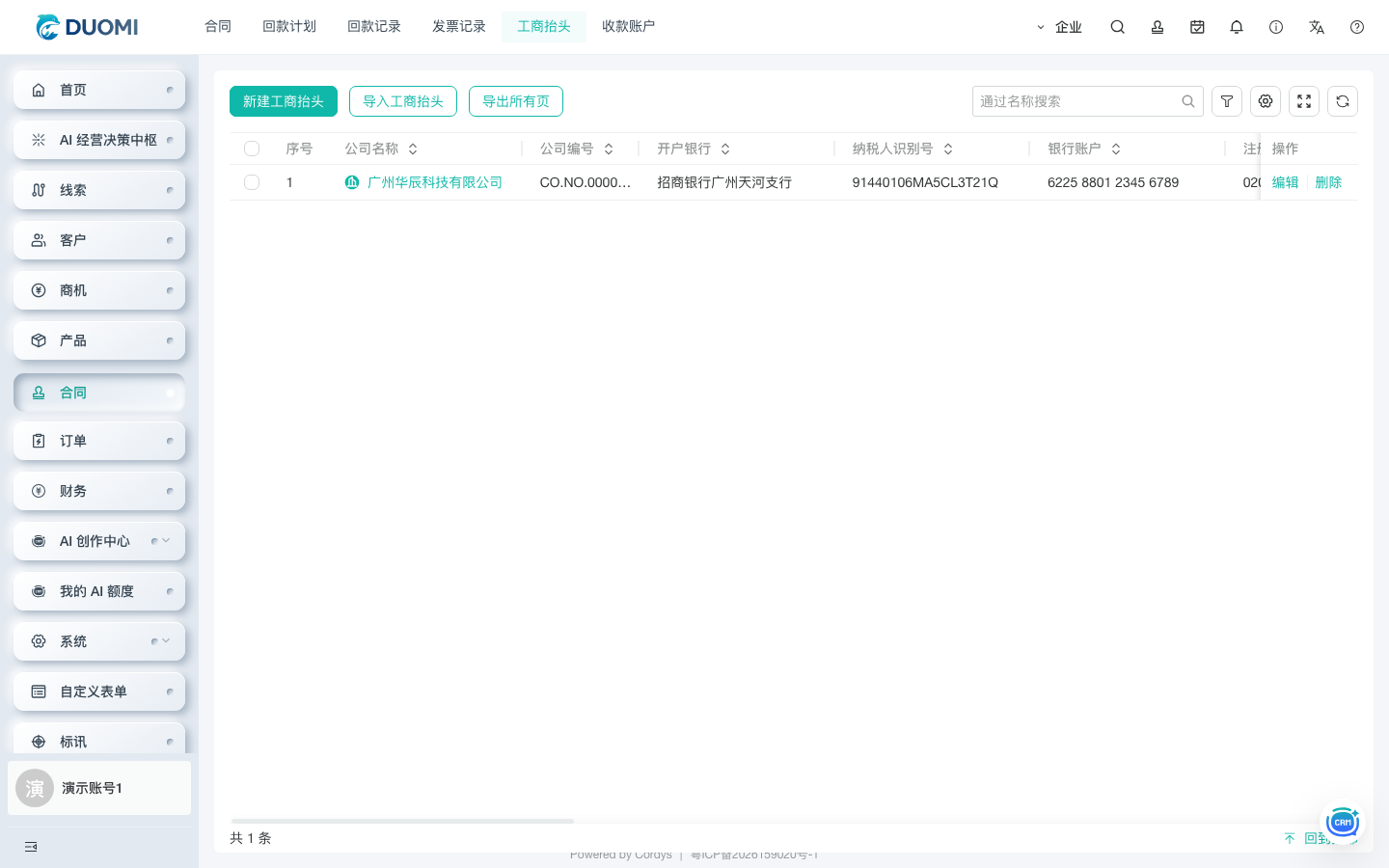The width and height of the screenshot is (1389, 868).
Task: Click the search magnifier inside name search box
Action: [1188, 101]
